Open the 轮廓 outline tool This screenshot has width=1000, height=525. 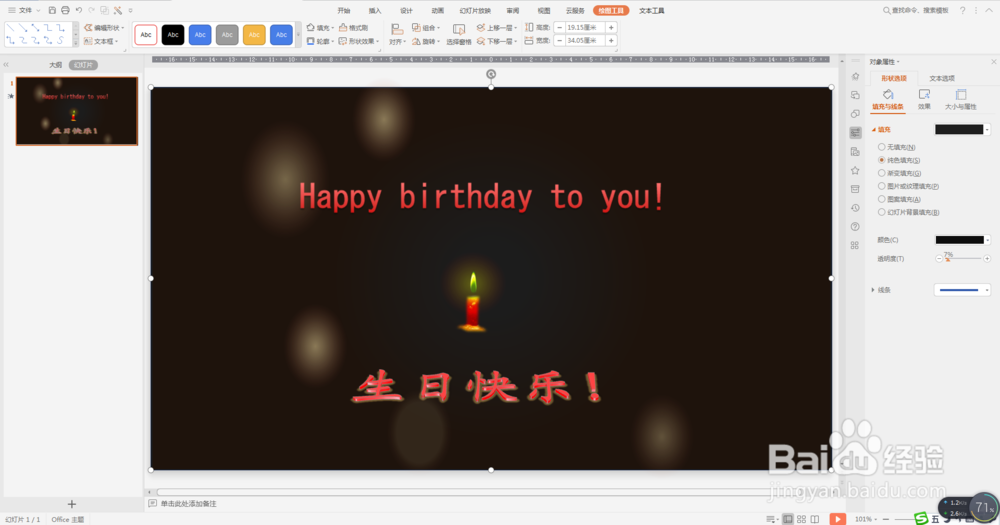click(320, 41)
